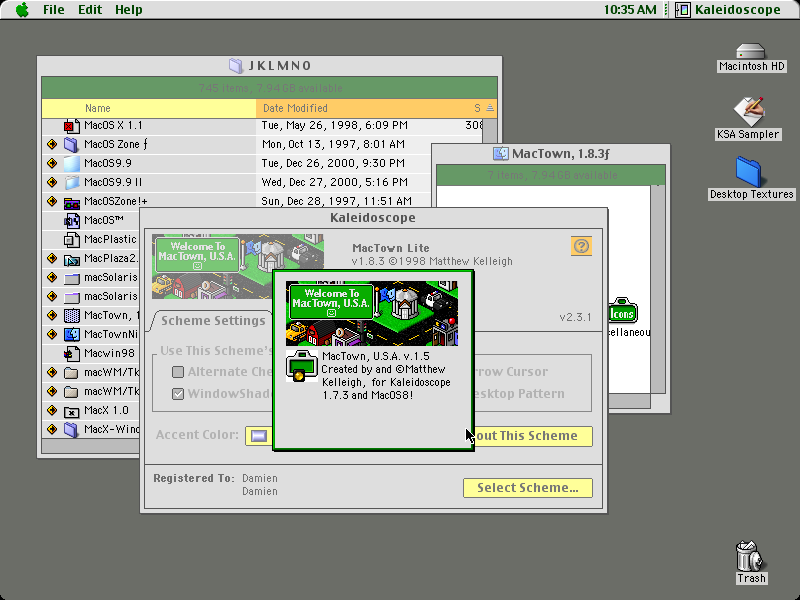This screenshot has height=600, width=800.
Task: Click the "MacTown Lite" scheme name text
Action: pyautogui.click(x=391, y=248)
